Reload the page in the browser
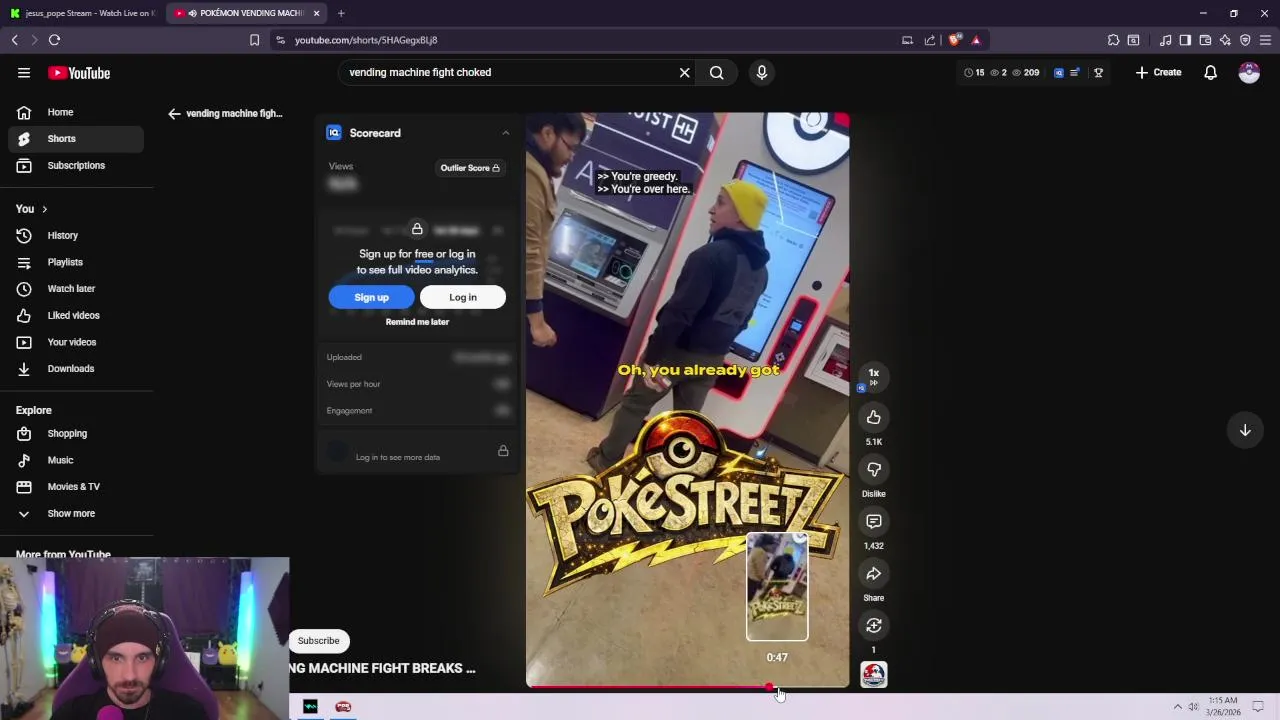 point(54,40)
